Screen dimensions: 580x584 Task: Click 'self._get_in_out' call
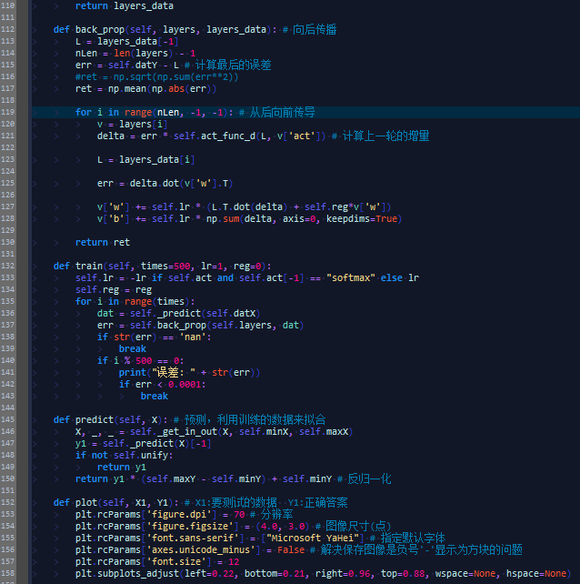click(x=173, y=432)
